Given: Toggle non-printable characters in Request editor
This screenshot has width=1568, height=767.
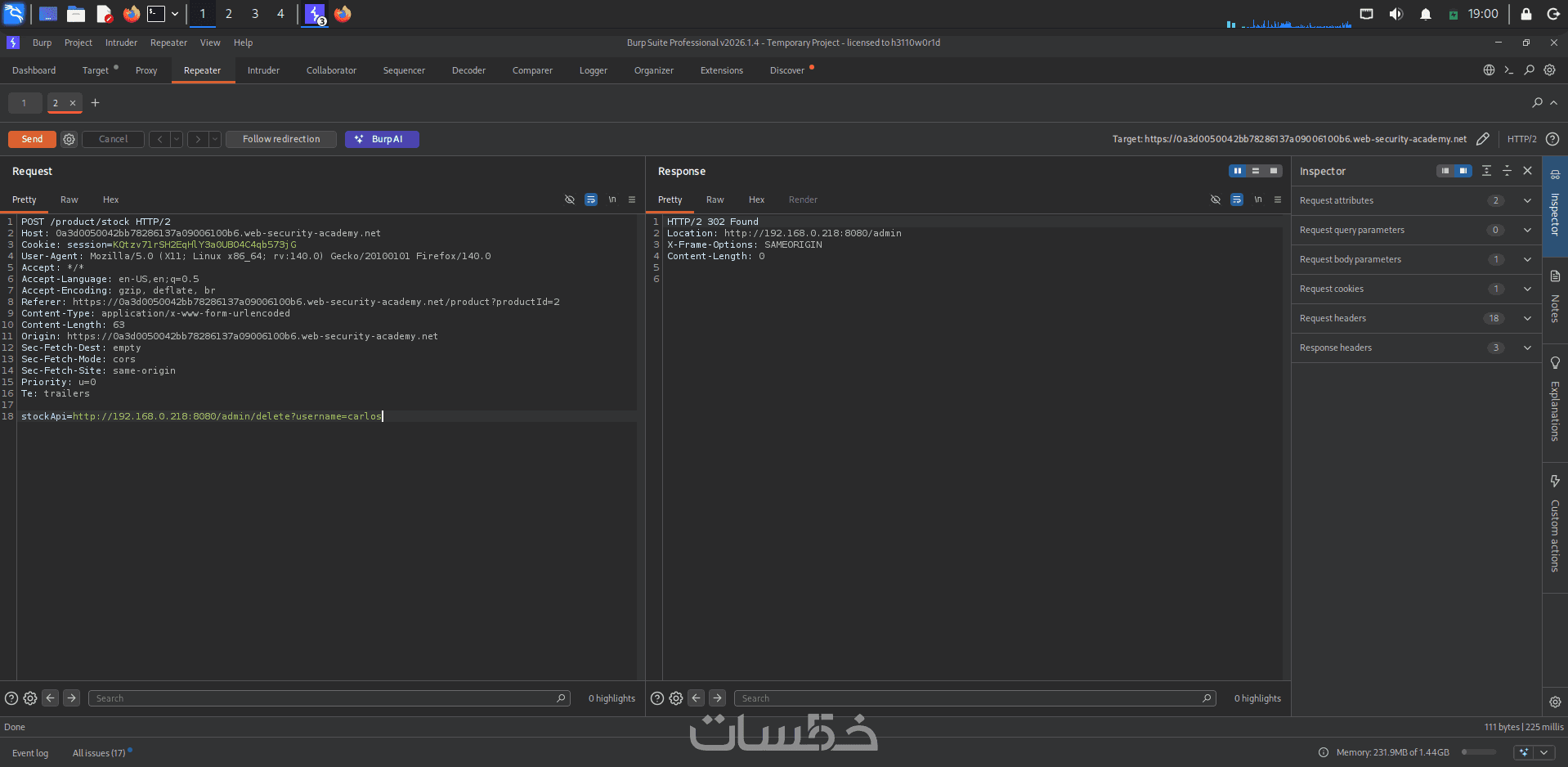Looking at the screenshot, I should (x=612, y=200).
